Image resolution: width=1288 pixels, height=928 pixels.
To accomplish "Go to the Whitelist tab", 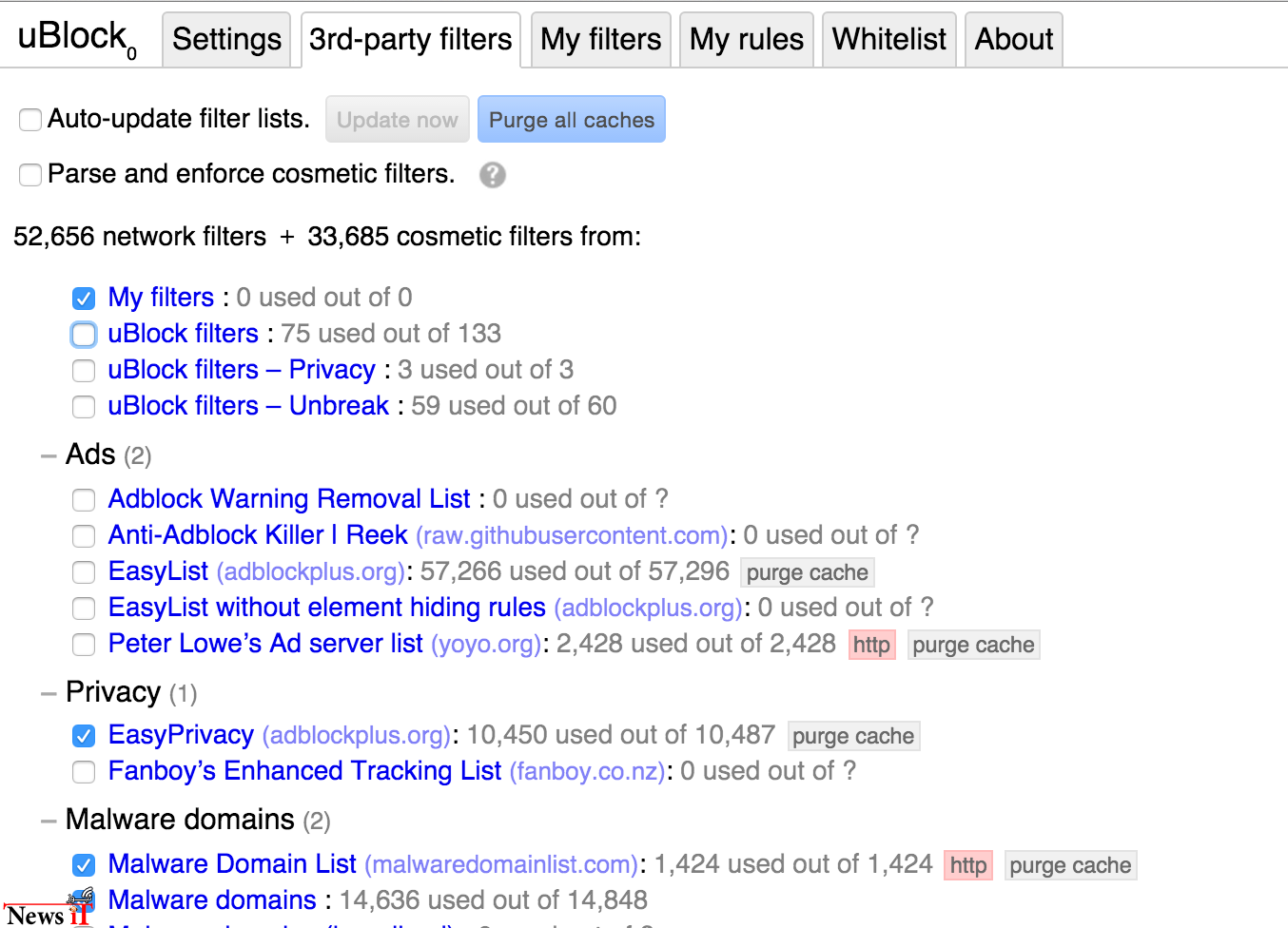I will (x=889, y=40).
